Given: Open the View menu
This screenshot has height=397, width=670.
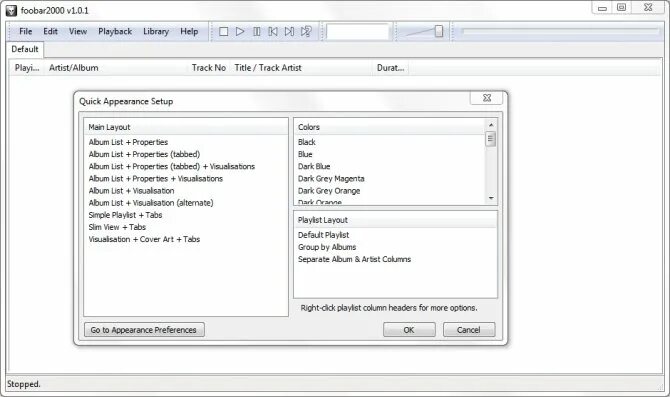Looking at the screenshot, I should click(78, 31).
